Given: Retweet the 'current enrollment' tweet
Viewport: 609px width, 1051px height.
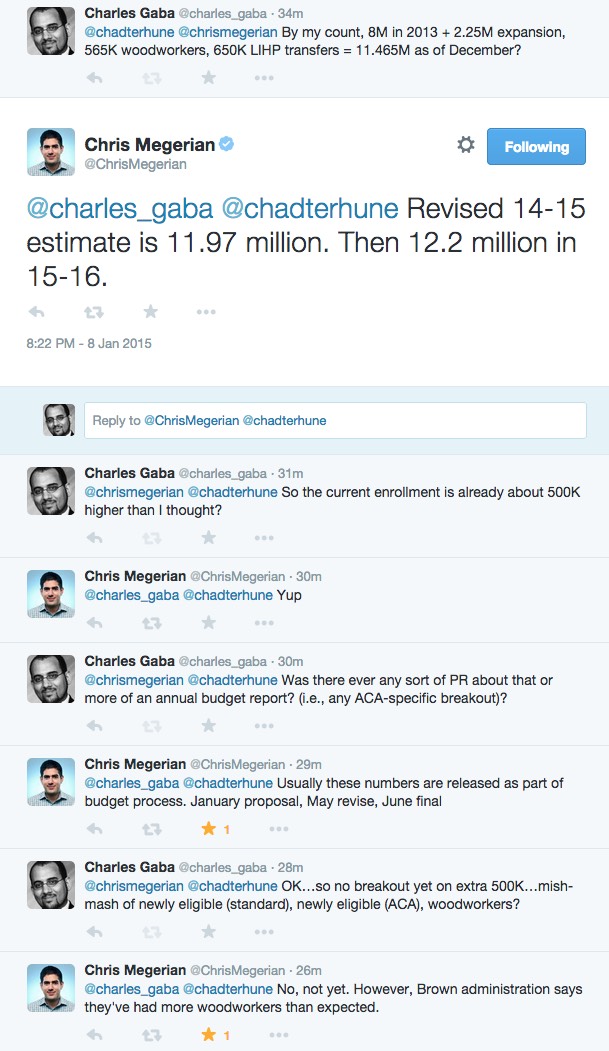Looking at the screenshot, I should [x=152, y=538].
